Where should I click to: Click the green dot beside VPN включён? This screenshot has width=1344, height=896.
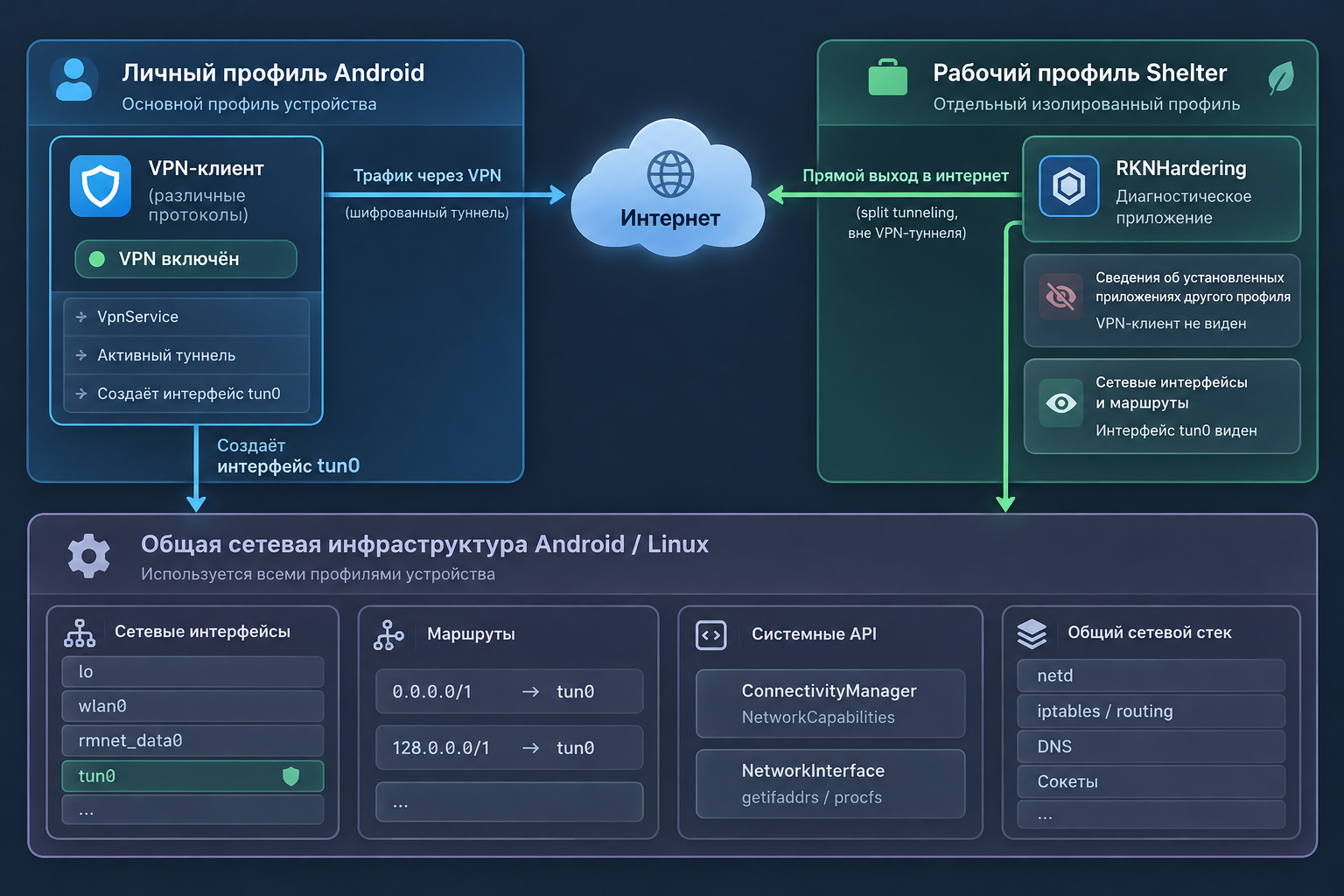click(97, 259)
